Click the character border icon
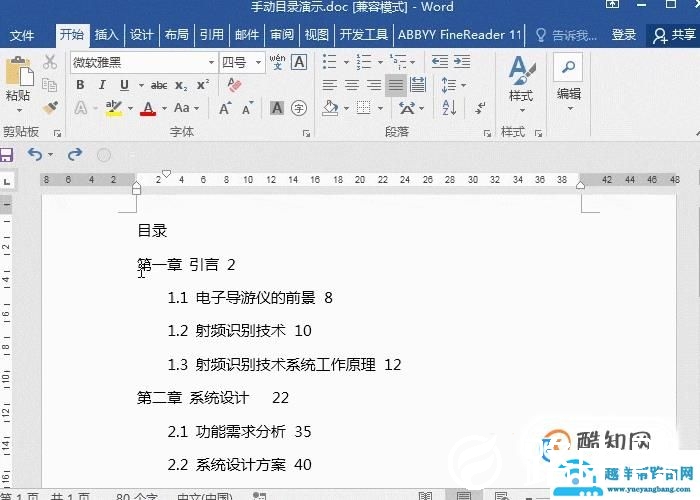The image size is (700, 500). click(299, 62)
